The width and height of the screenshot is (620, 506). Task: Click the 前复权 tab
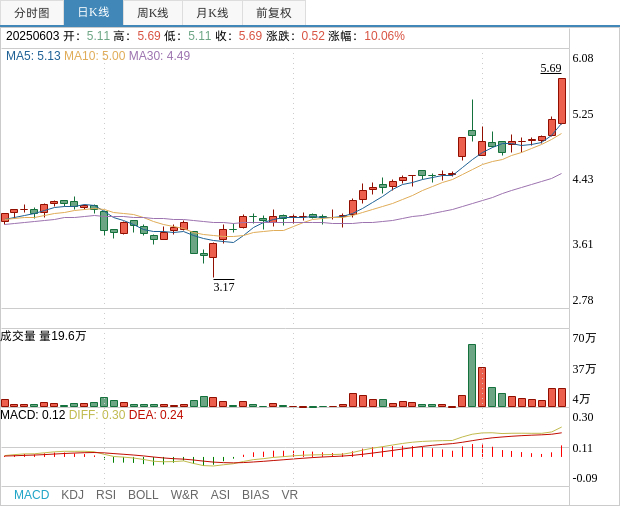[x=274, y=13]
